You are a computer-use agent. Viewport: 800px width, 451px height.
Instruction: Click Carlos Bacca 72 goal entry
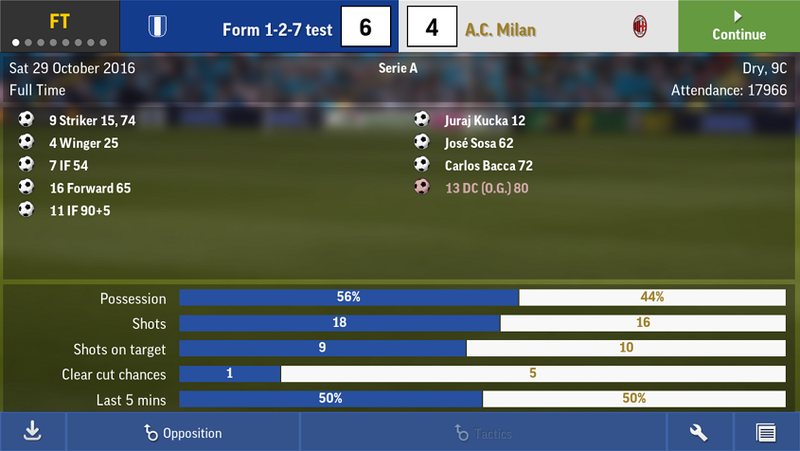coord(488,166)
